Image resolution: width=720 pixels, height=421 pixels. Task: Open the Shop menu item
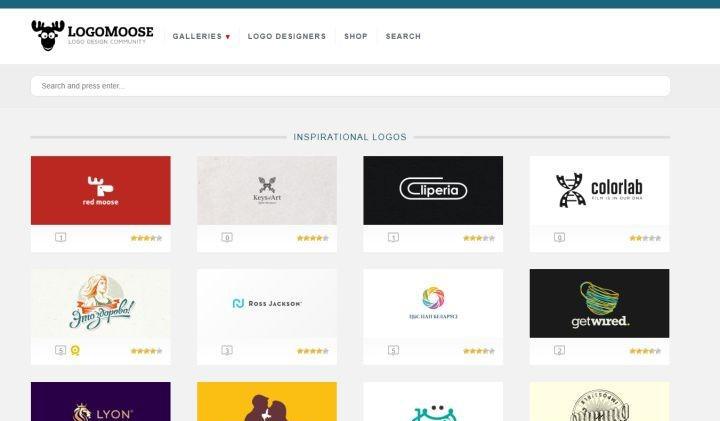click(356, 36)
